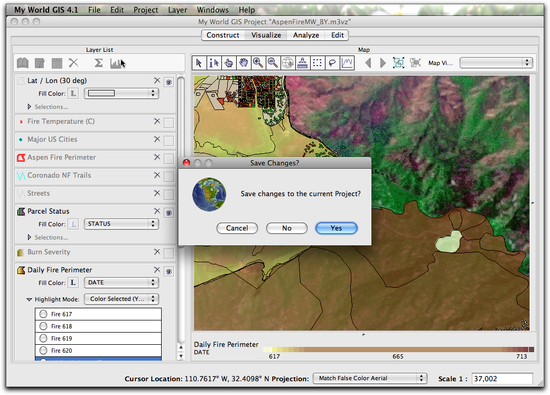Toggle visibility of Fire Temperature layer
The width and height of the screenshot is (550, 395).
point(169,123)
